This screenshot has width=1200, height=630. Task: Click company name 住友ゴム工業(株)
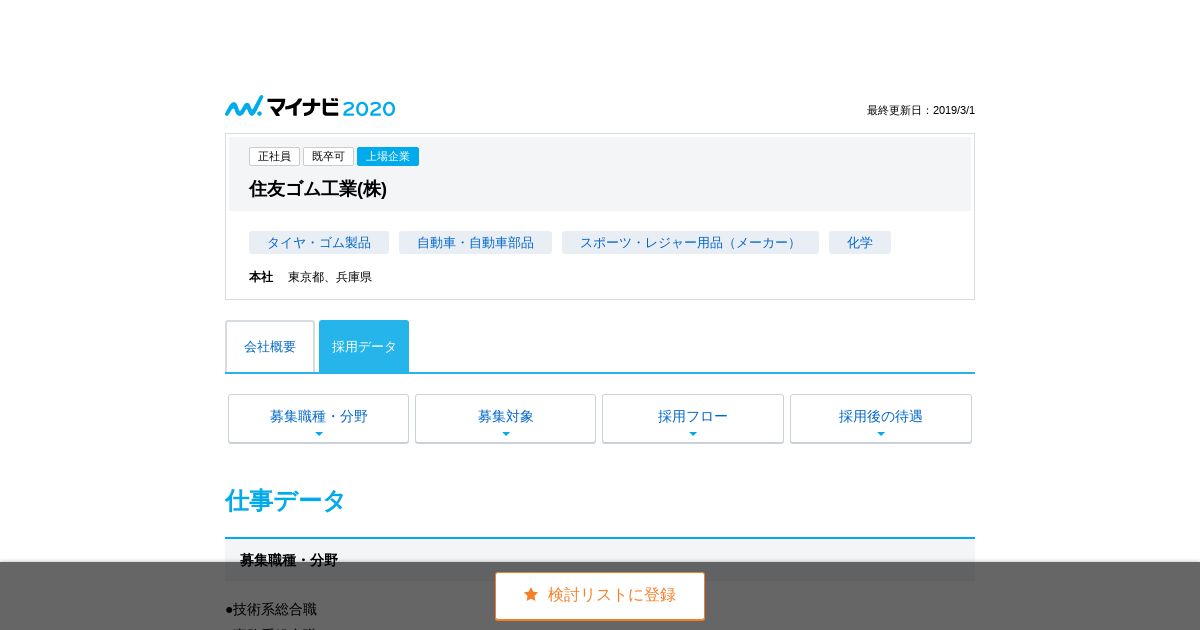(318, 189)
